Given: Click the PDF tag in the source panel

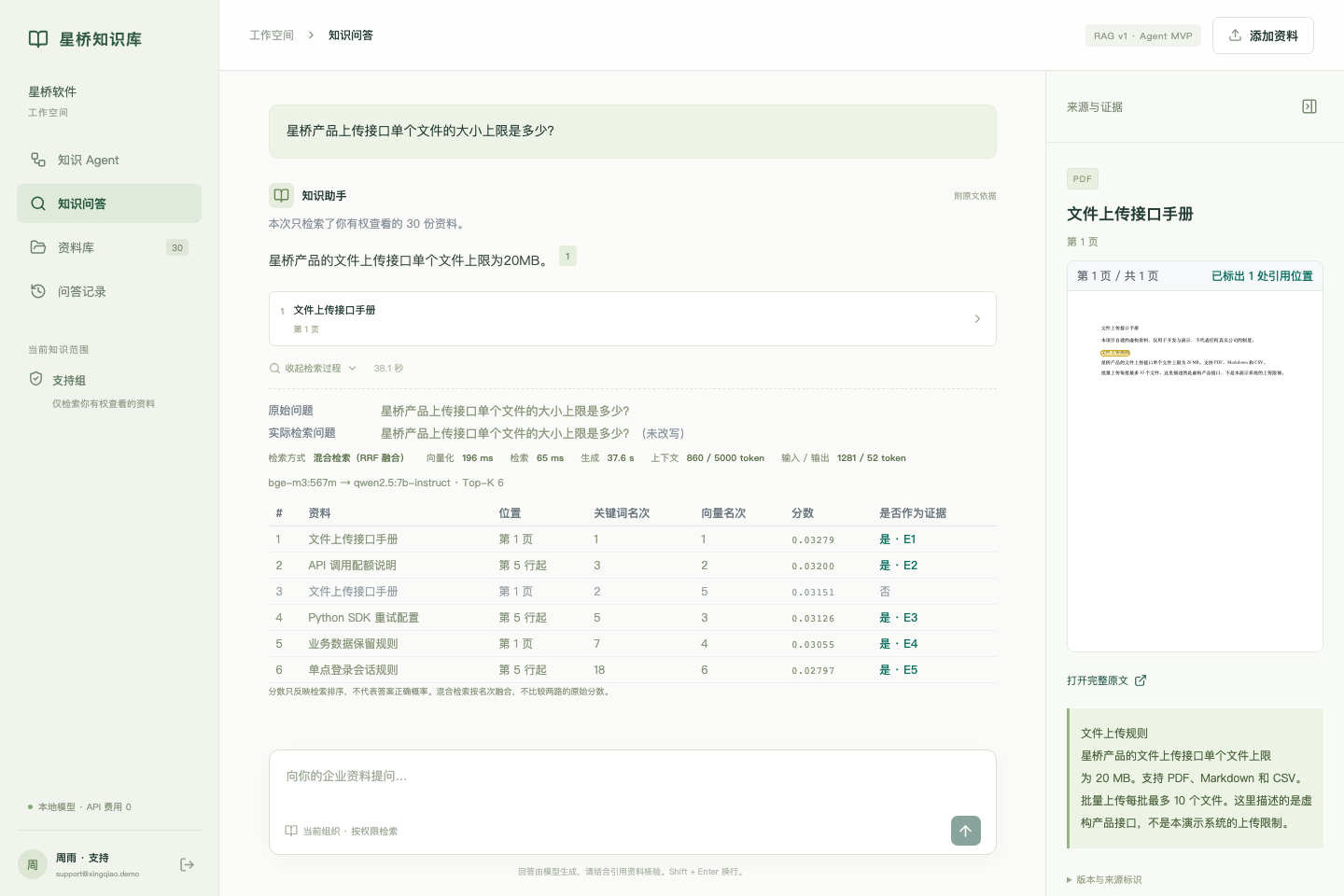Looking at the screenshot, I should [1083, 178].
